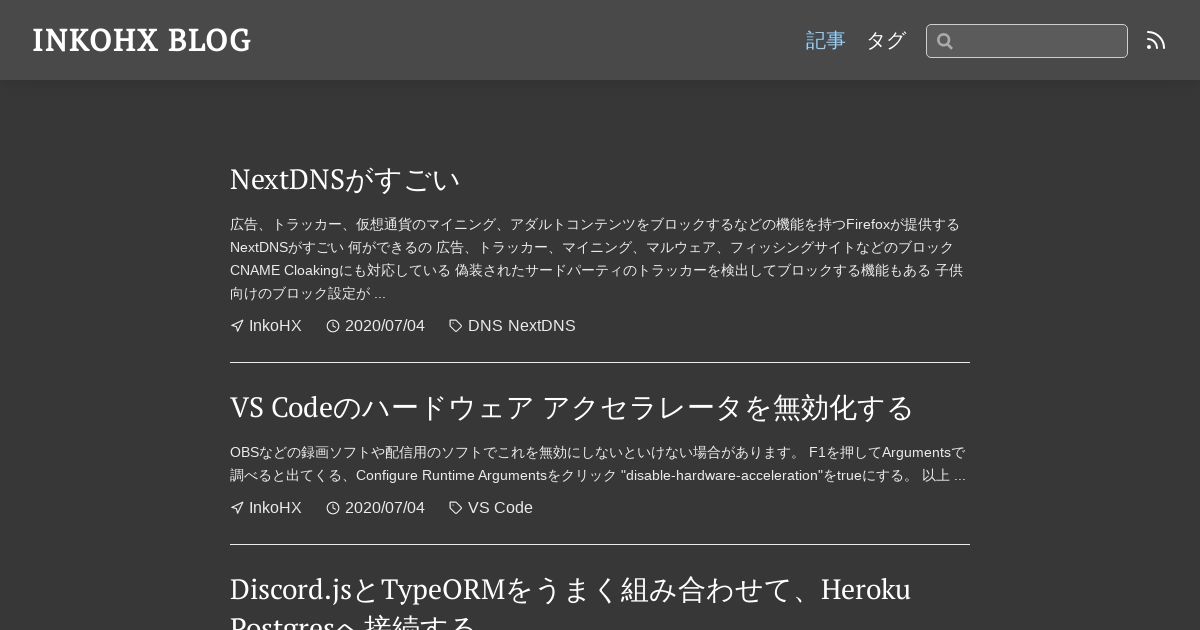
Task: Click the clock icon on VS Code post
Action: click(333, 507)
